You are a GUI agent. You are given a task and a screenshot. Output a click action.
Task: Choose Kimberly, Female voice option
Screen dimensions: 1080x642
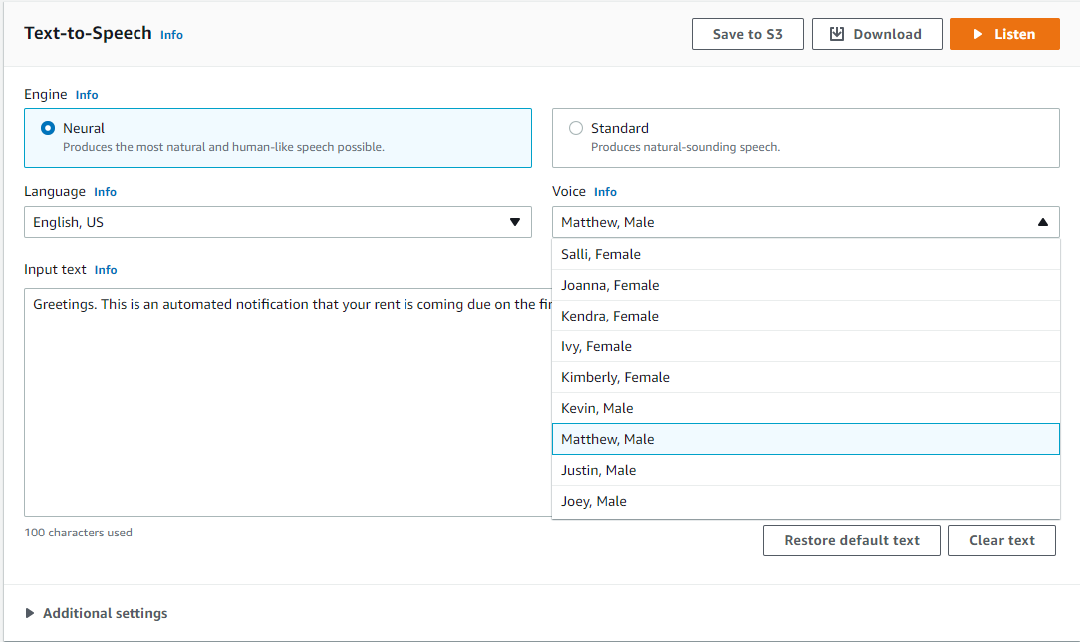pos(805,377)
